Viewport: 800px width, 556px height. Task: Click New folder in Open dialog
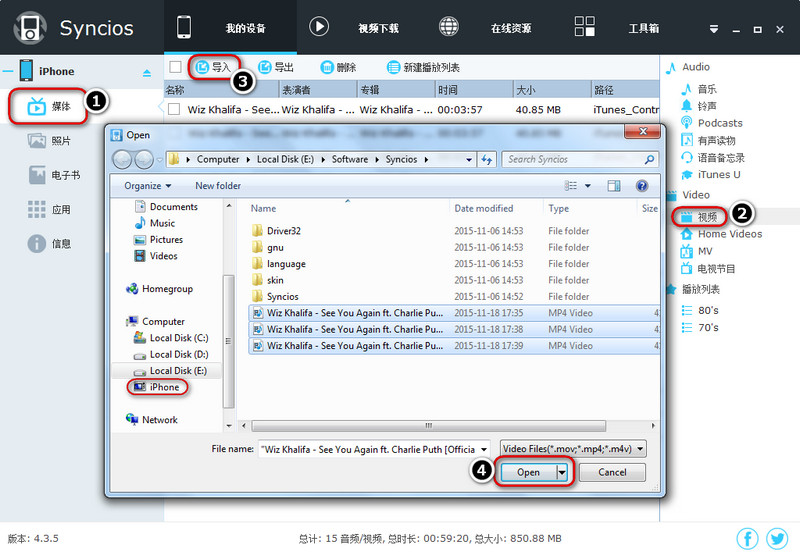[218, 186]
